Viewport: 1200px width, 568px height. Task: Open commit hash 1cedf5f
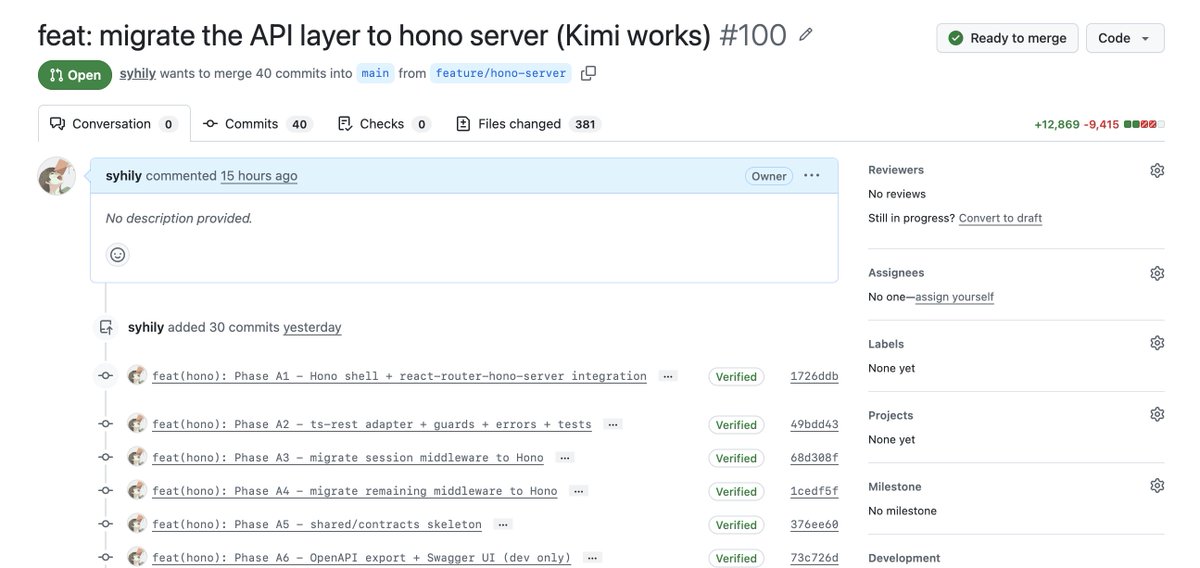pos(814,491)
